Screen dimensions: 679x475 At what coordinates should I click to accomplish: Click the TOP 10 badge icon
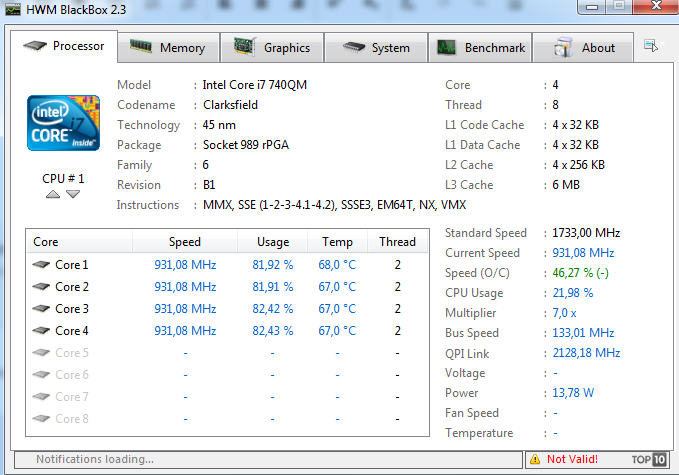(x=649, y=459)
